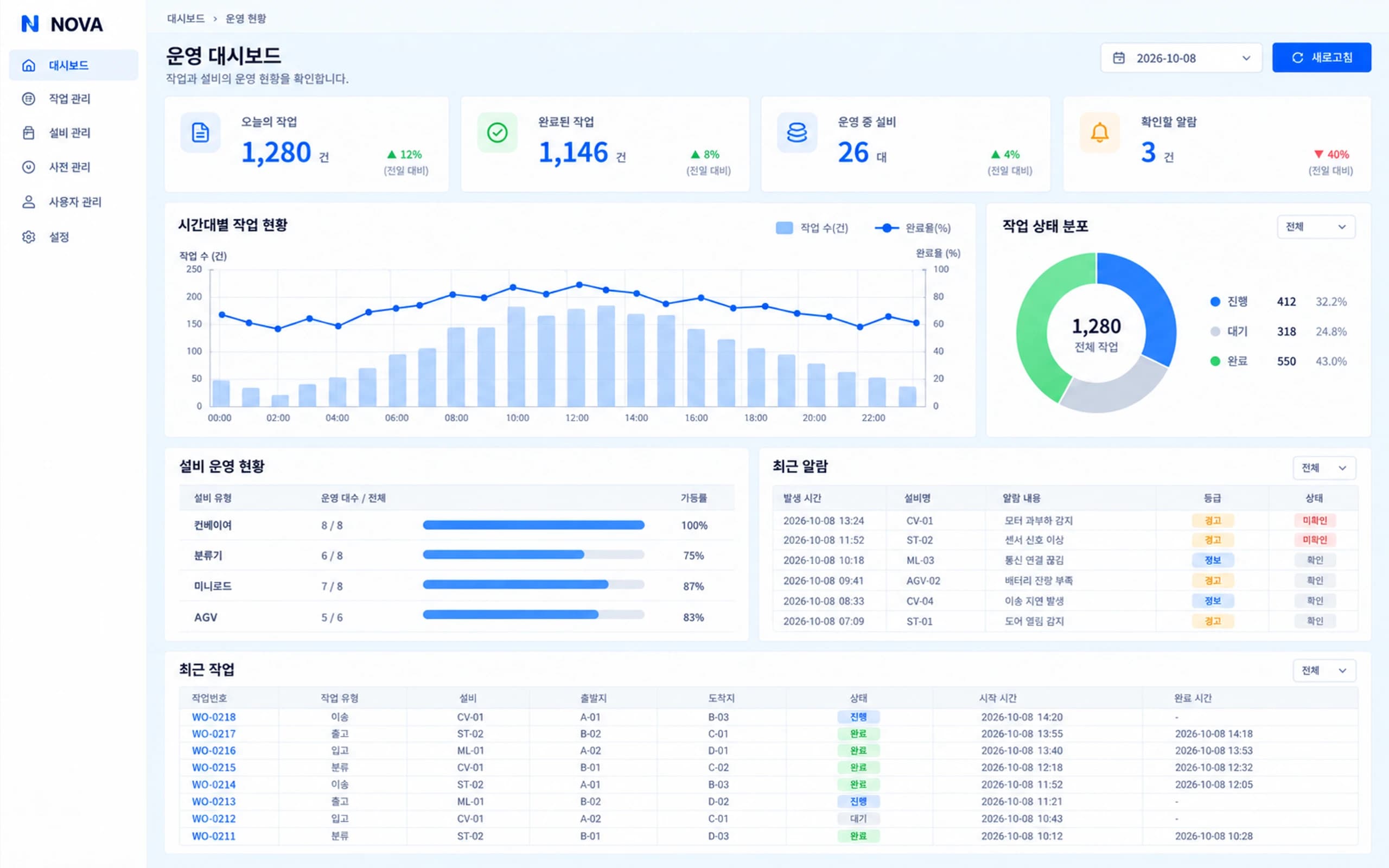The width and height of the screenshot is (1389, 868).
Task: Click the stacked-disks icon on 운영 중 설비 card
Action: click(797, 132)
